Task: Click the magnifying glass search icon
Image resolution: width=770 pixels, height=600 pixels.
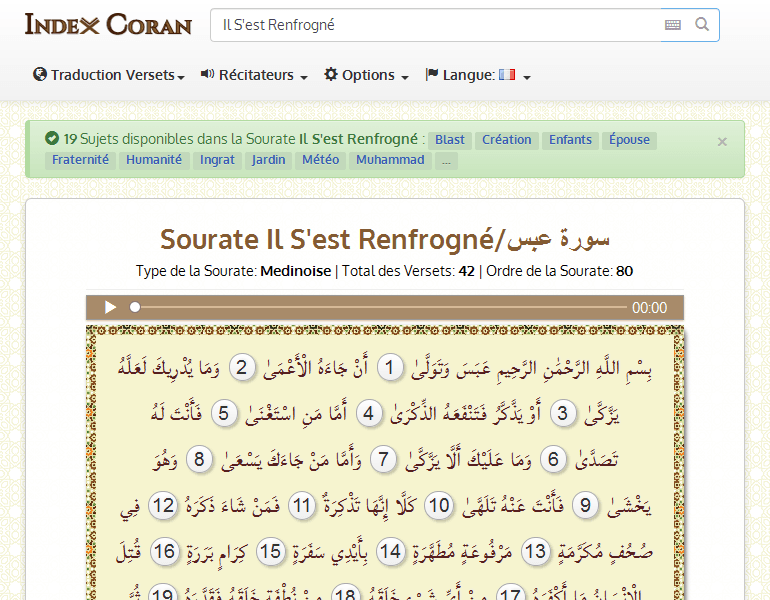Action: tap(702, 25)
